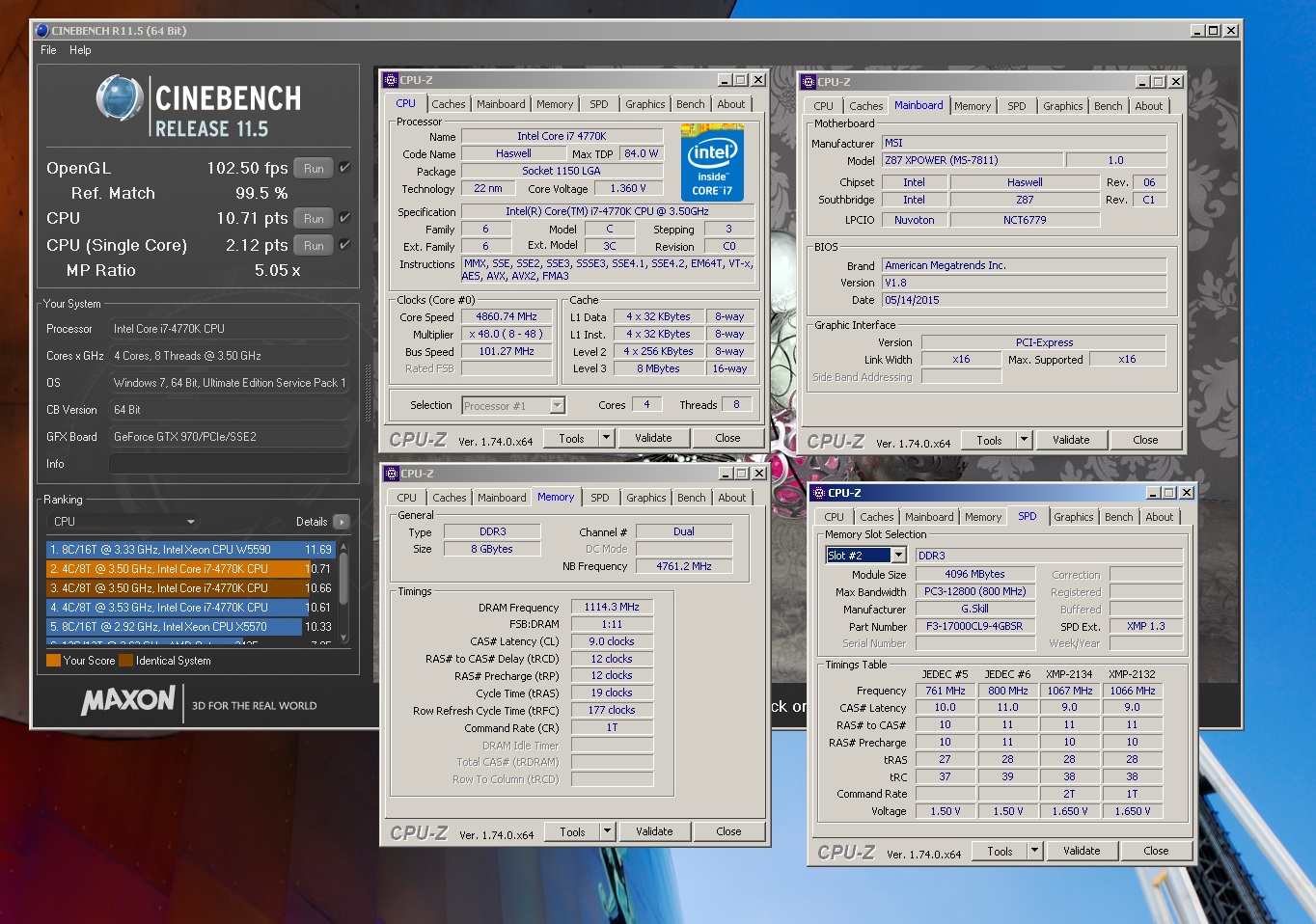
Task: Switch to SPD tab in Mainboard window
Action: [1017, 106]
